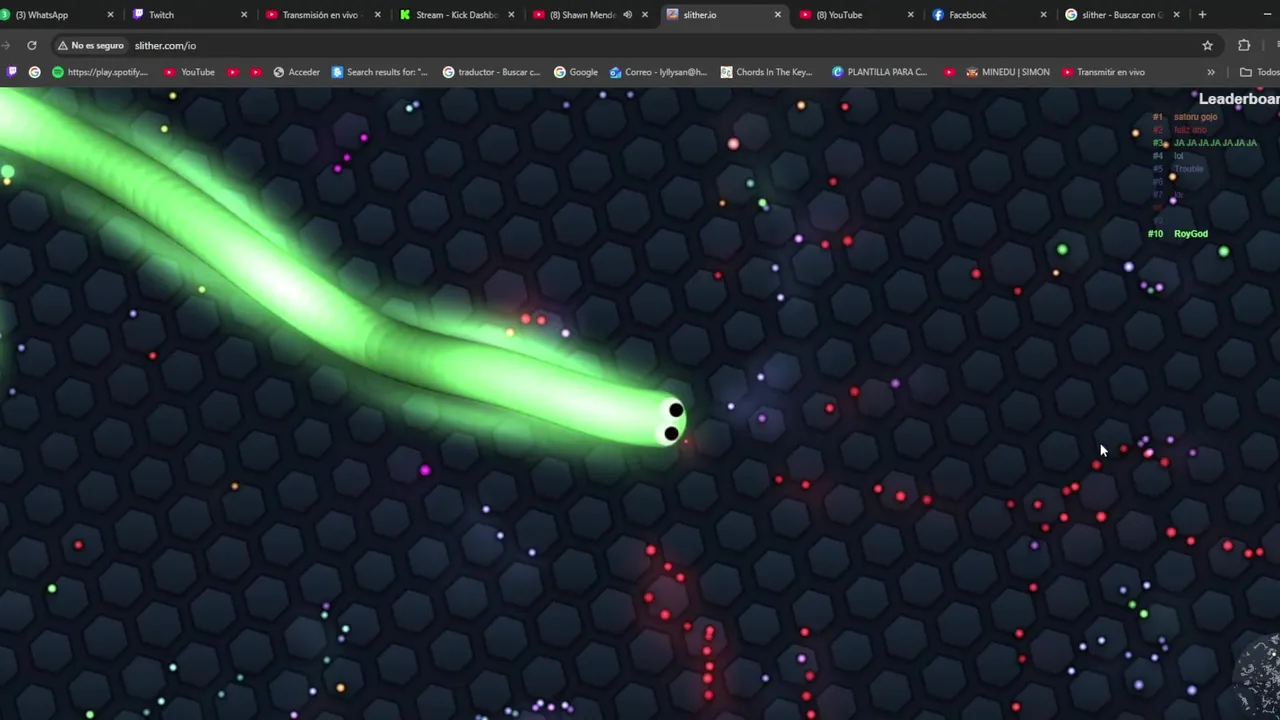The height and width of the screenshot is (720, 1280).
Task: Open Chords In The Key bookmark
Action: click(767, 72)
